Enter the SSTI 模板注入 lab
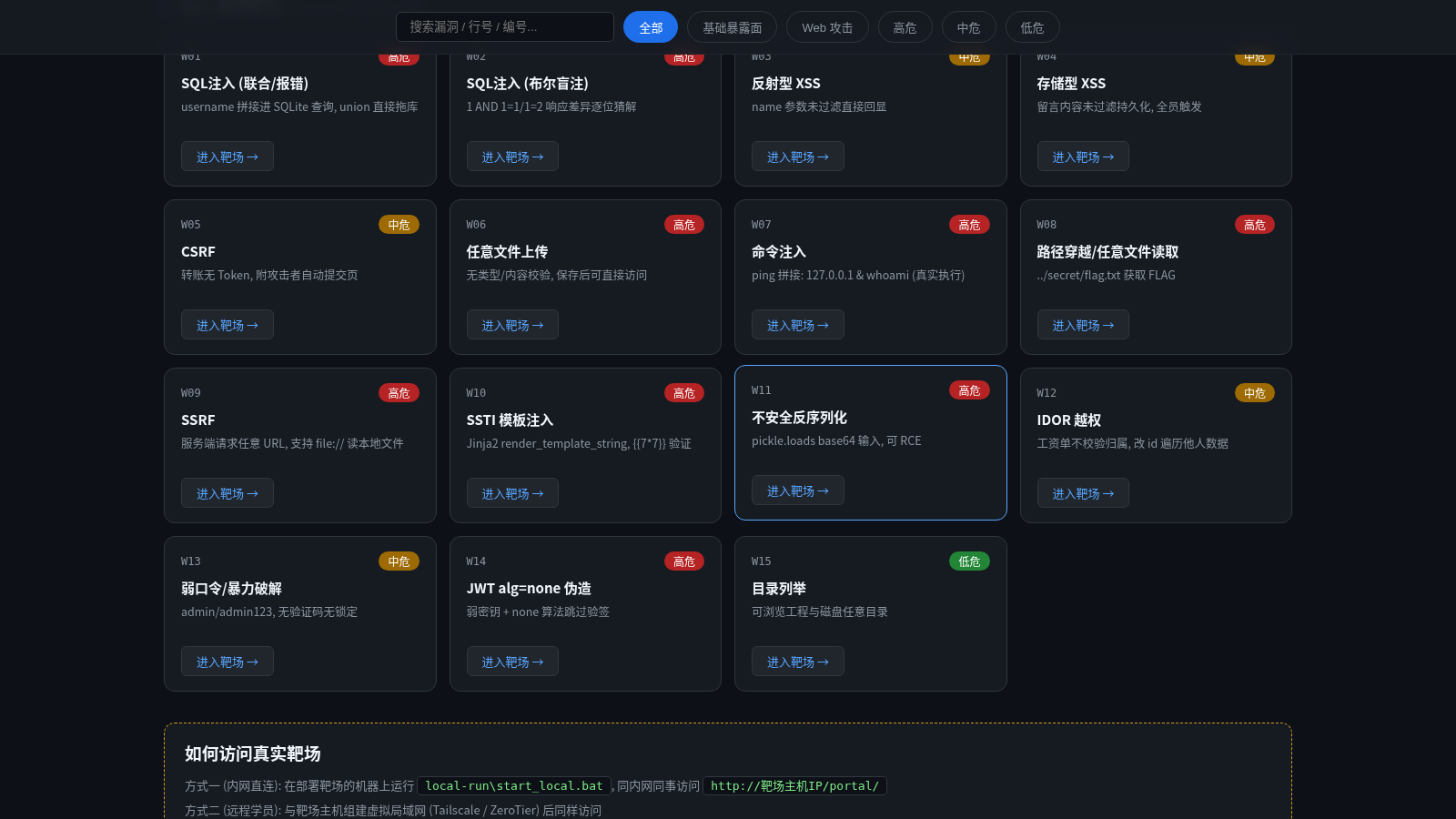The width and height of the screenshot is (1456, 819). (512, 493)
